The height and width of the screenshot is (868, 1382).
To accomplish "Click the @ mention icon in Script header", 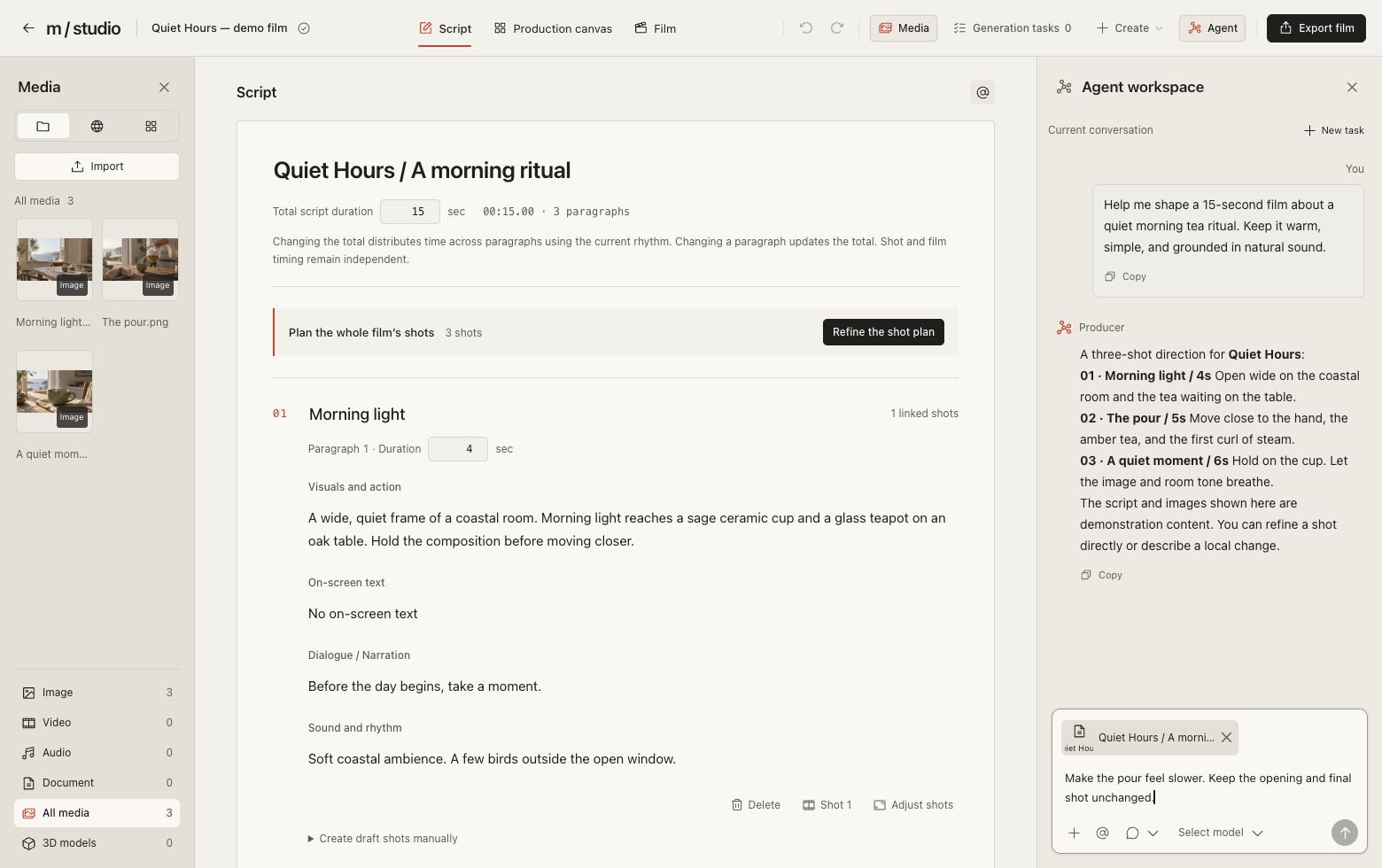I will coord(982,92).
